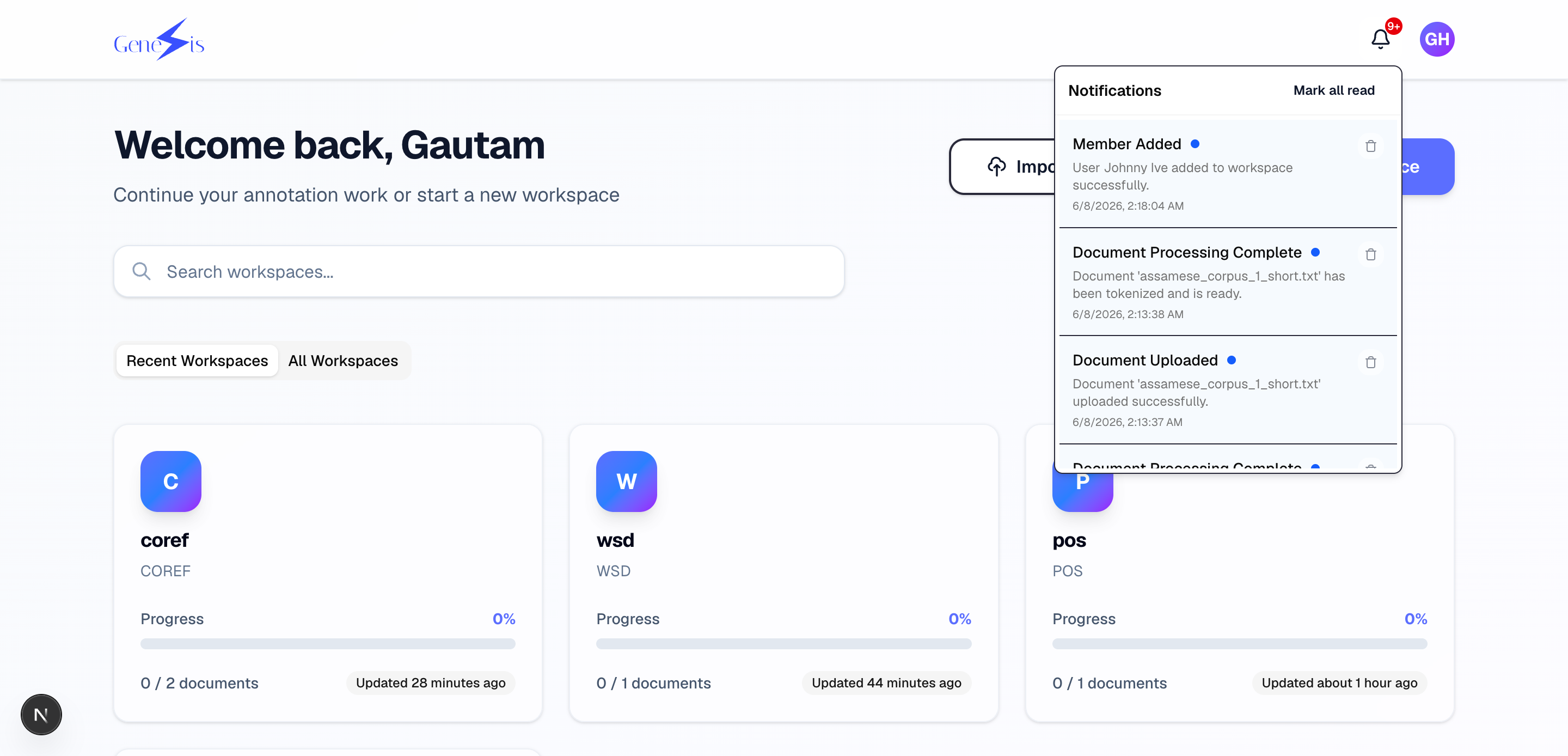The height and width of the screenshot is (756, 1568).
Task: Click Mark all read
Action: (1334, 90)
